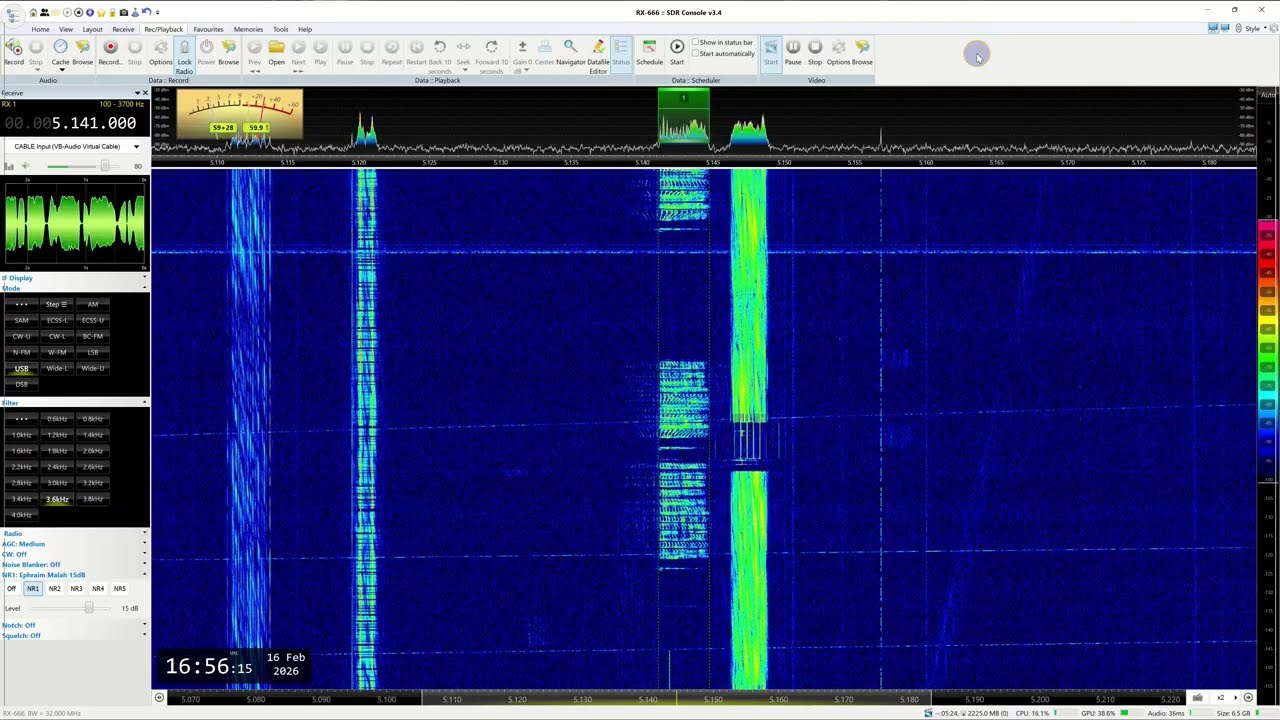Open Video Options gear
The image size is (1280, 720).
(x=838, y=52)
